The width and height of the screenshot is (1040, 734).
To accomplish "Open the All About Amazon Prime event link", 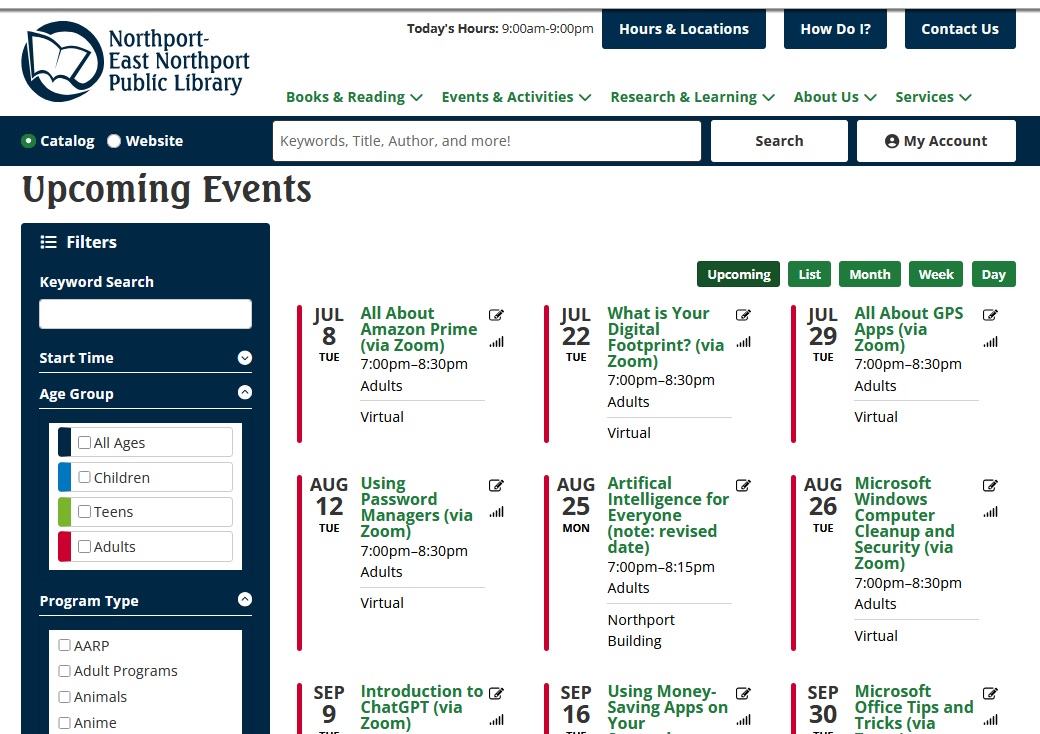I will (x=419, y=329).
